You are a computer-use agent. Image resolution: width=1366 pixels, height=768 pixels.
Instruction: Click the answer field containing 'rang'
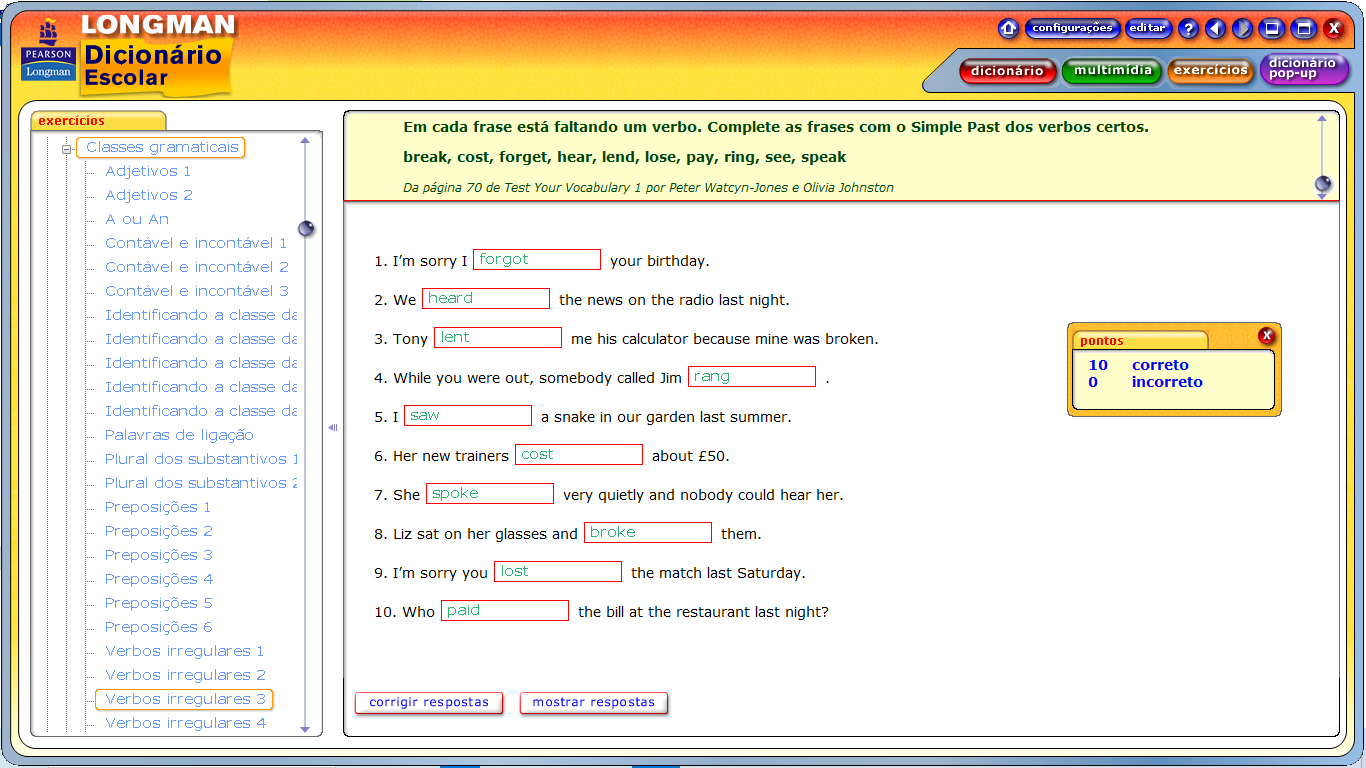pos(752,376)
